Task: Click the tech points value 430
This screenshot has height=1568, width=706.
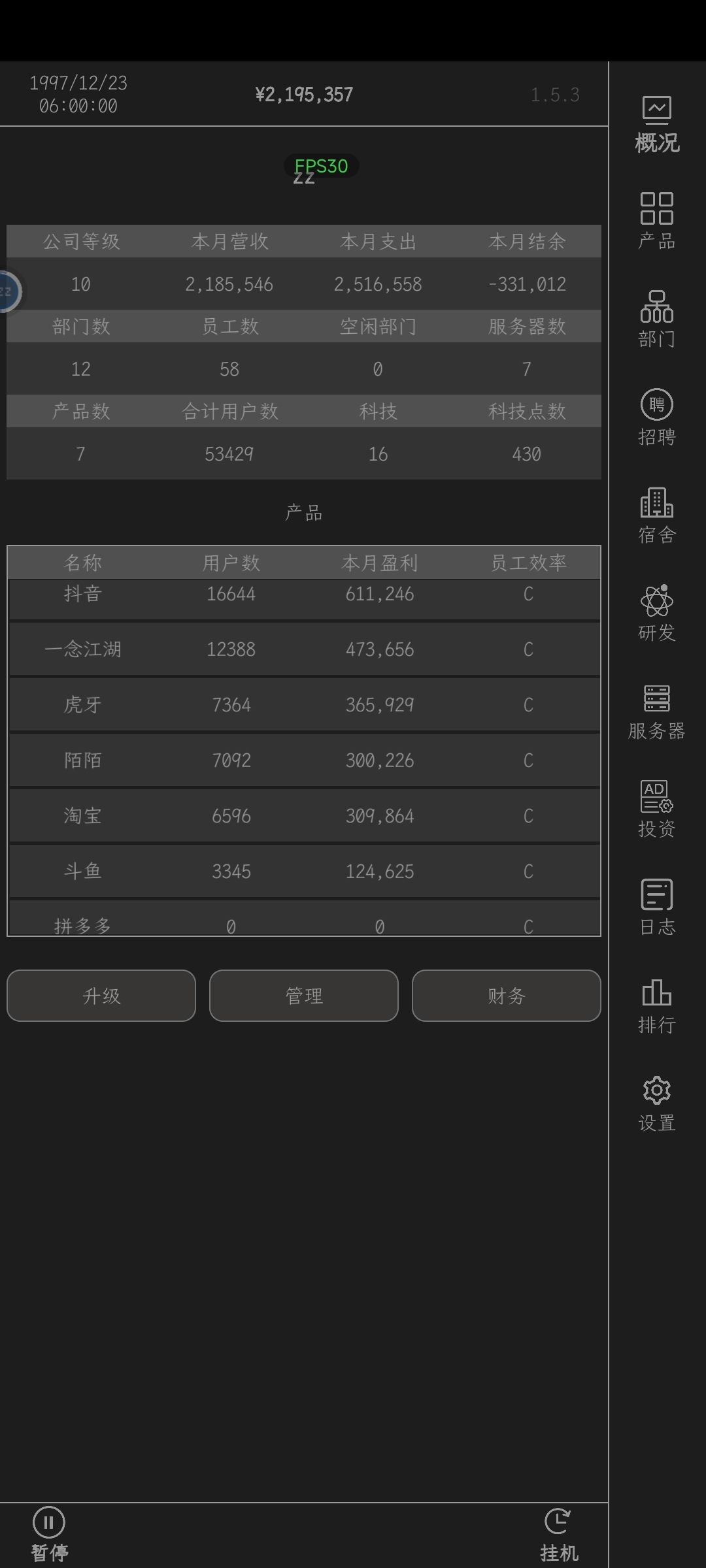Action: click(x=527, y=454)
